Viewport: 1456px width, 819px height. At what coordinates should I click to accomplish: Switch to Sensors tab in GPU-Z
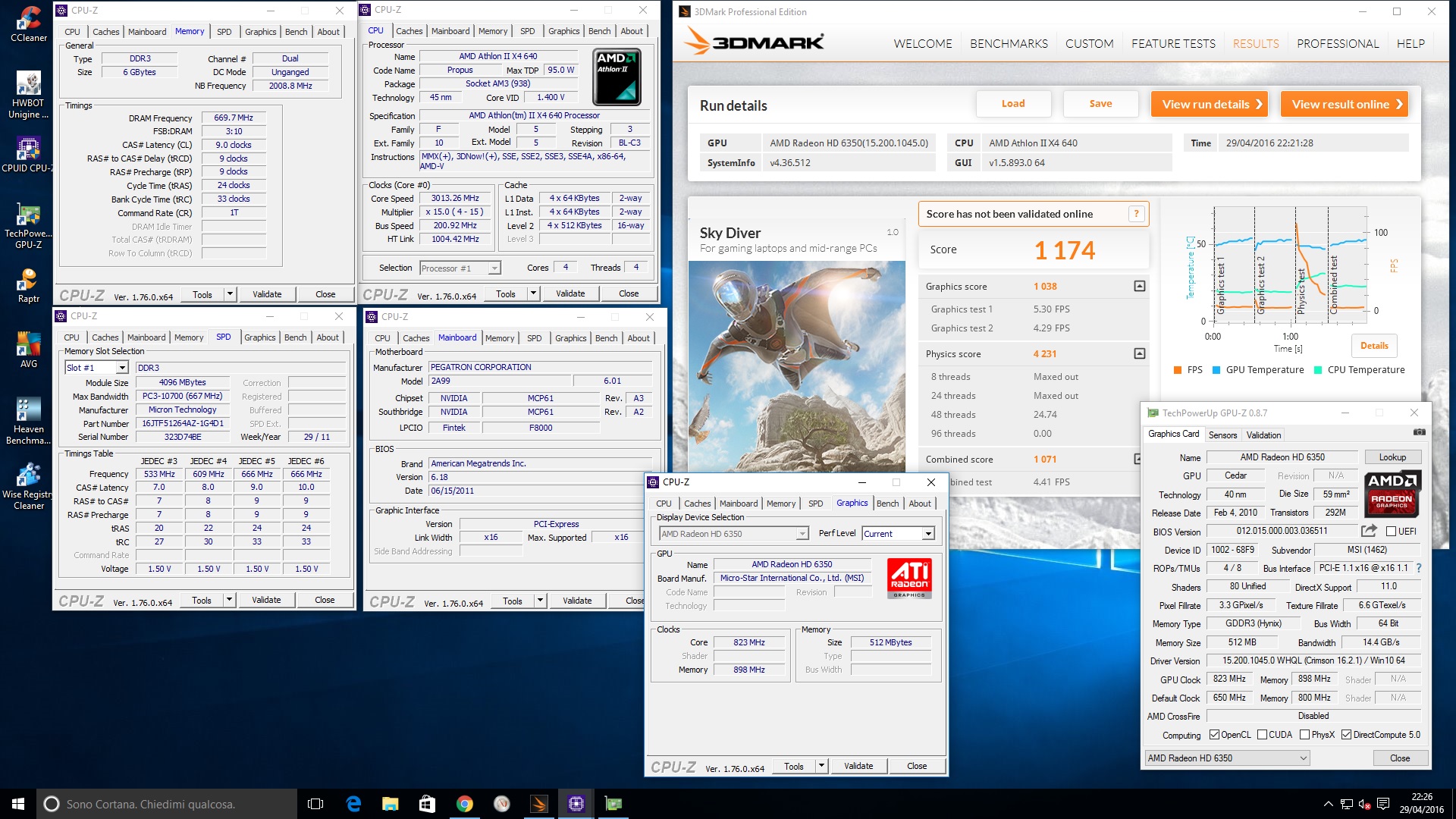[x=1222, y=435]
